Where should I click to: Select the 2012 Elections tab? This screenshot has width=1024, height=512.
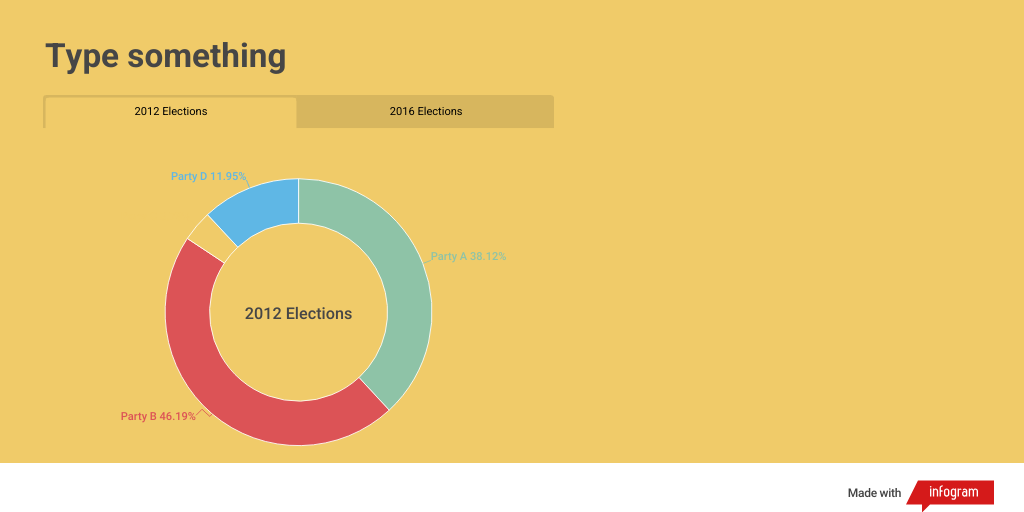click(x=171, y=111)
